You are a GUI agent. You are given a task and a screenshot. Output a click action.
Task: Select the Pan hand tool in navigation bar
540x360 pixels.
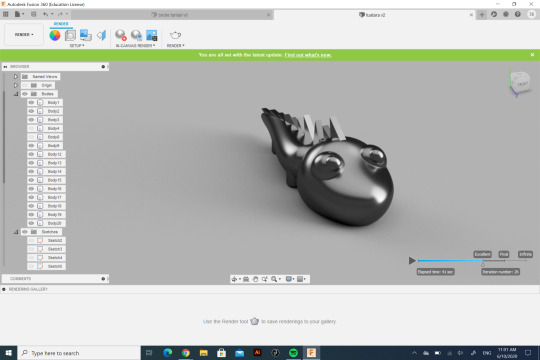(x=255, y=279)
